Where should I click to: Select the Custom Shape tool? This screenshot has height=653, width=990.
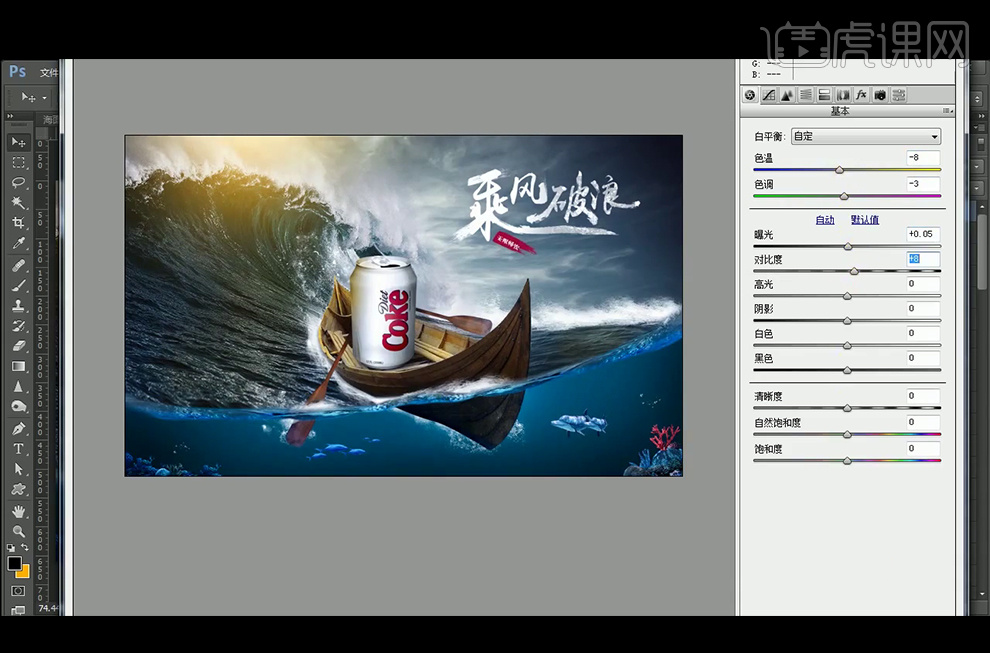(x=18, y=489)
